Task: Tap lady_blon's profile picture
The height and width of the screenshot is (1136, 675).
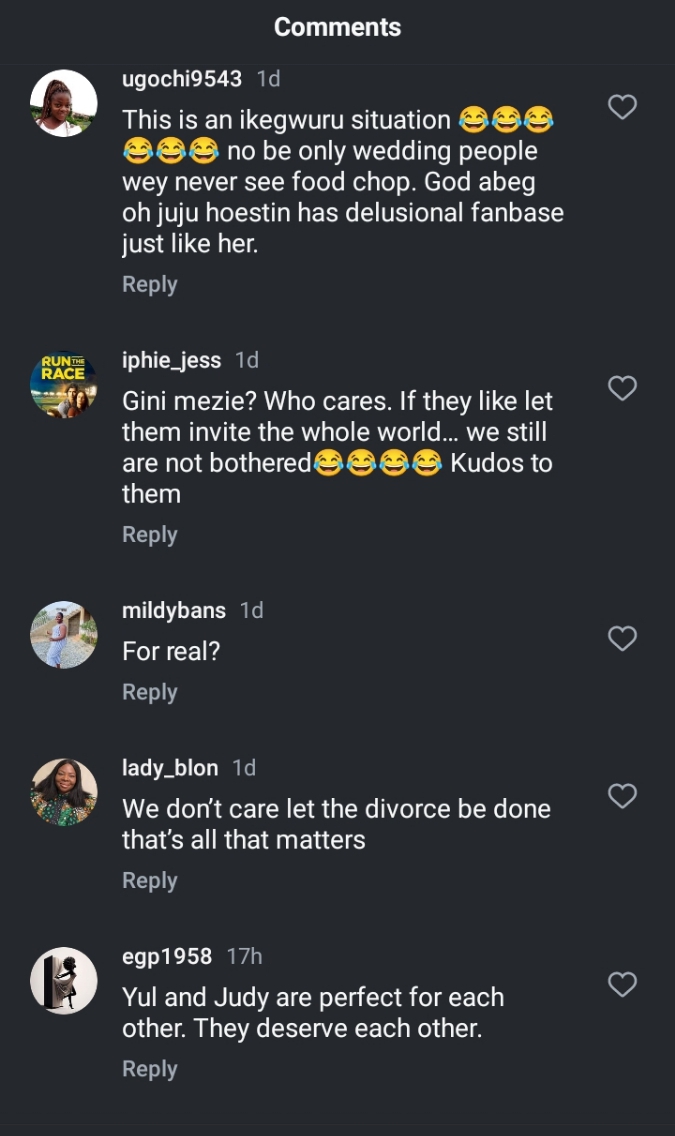Action: 64,793
